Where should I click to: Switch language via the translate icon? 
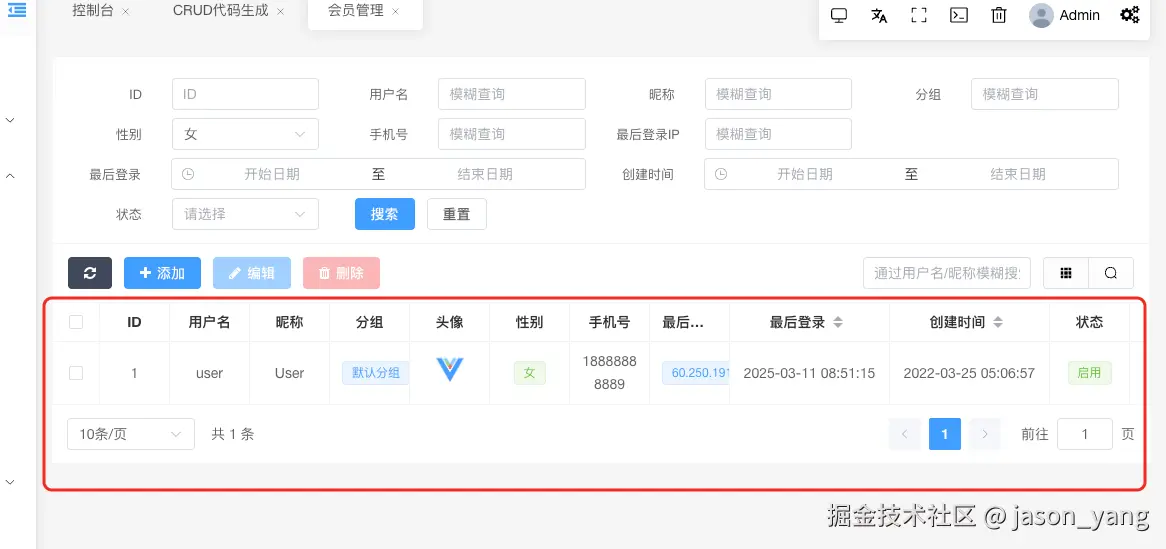(x=879, y=15)
